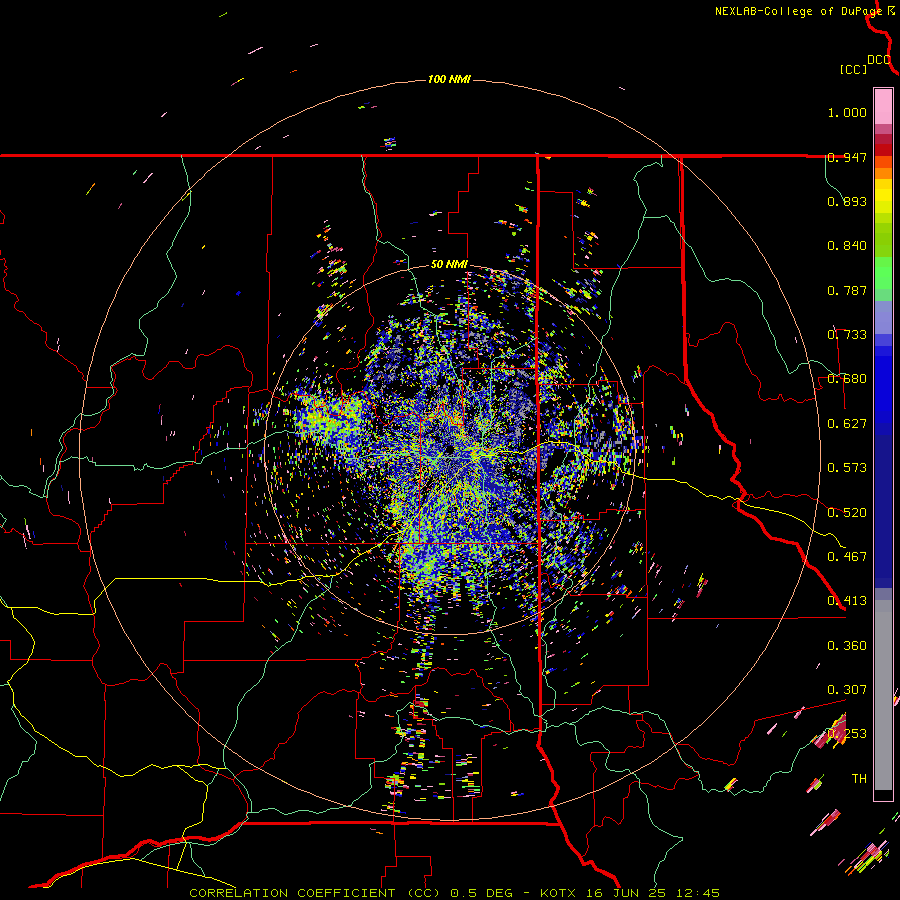Click the 0.307 color scale value

pos(847,690)
